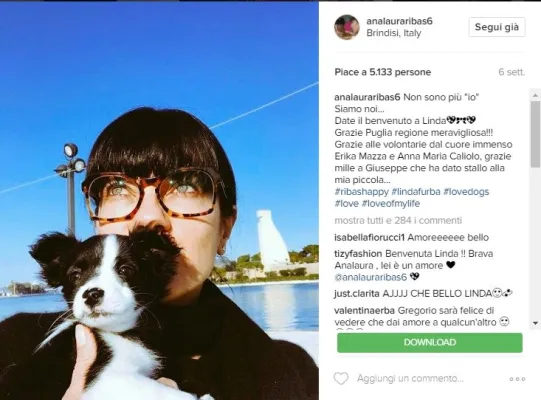Click the scrollbar down arrow in comments

tap(535, 323)
